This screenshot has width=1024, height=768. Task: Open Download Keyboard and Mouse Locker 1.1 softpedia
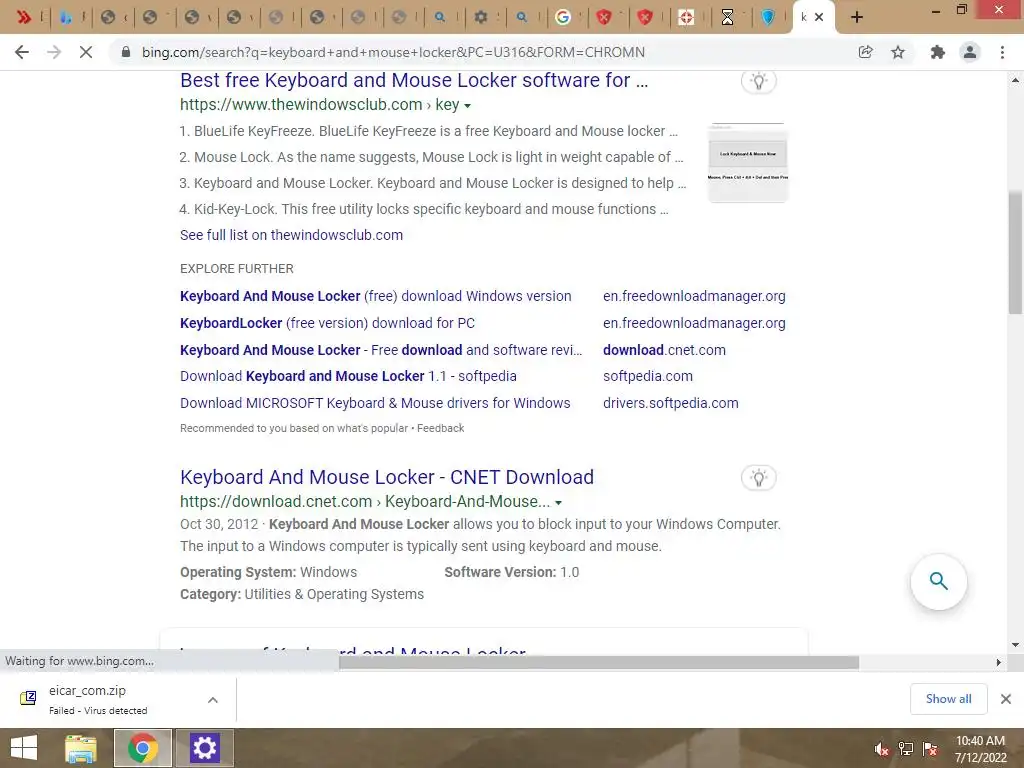tap(348, 376)
